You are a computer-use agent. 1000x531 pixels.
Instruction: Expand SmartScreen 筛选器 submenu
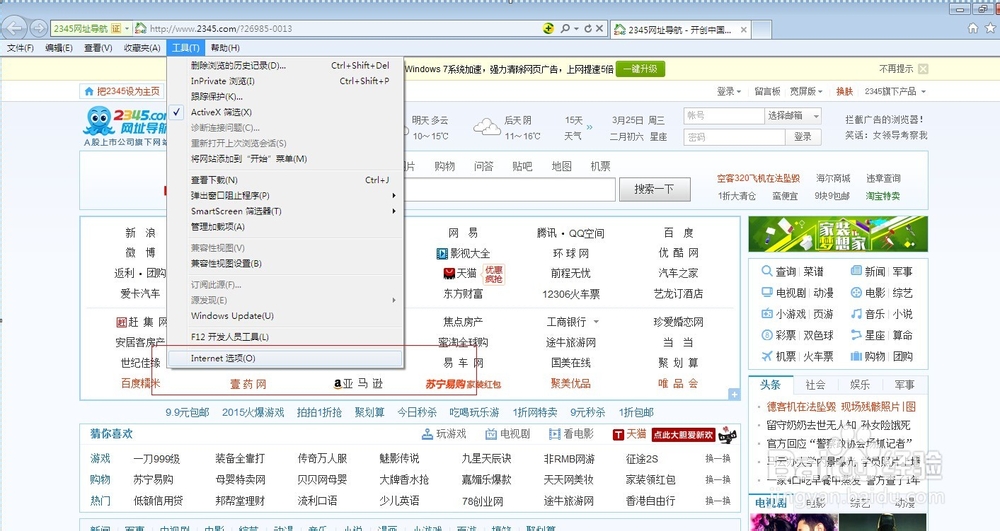coord(286,211)
